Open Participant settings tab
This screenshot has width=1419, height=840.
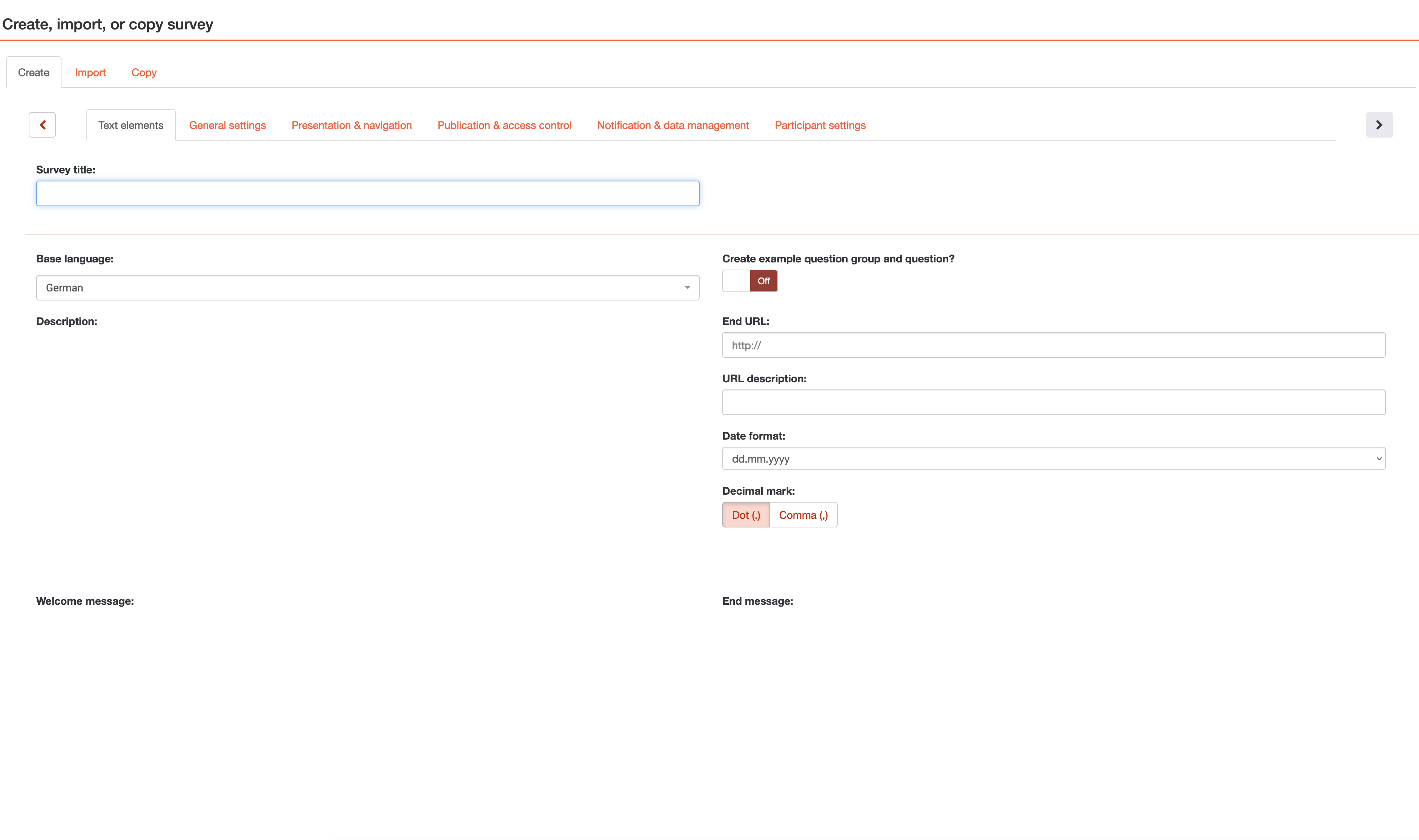[x=820, y=125]
